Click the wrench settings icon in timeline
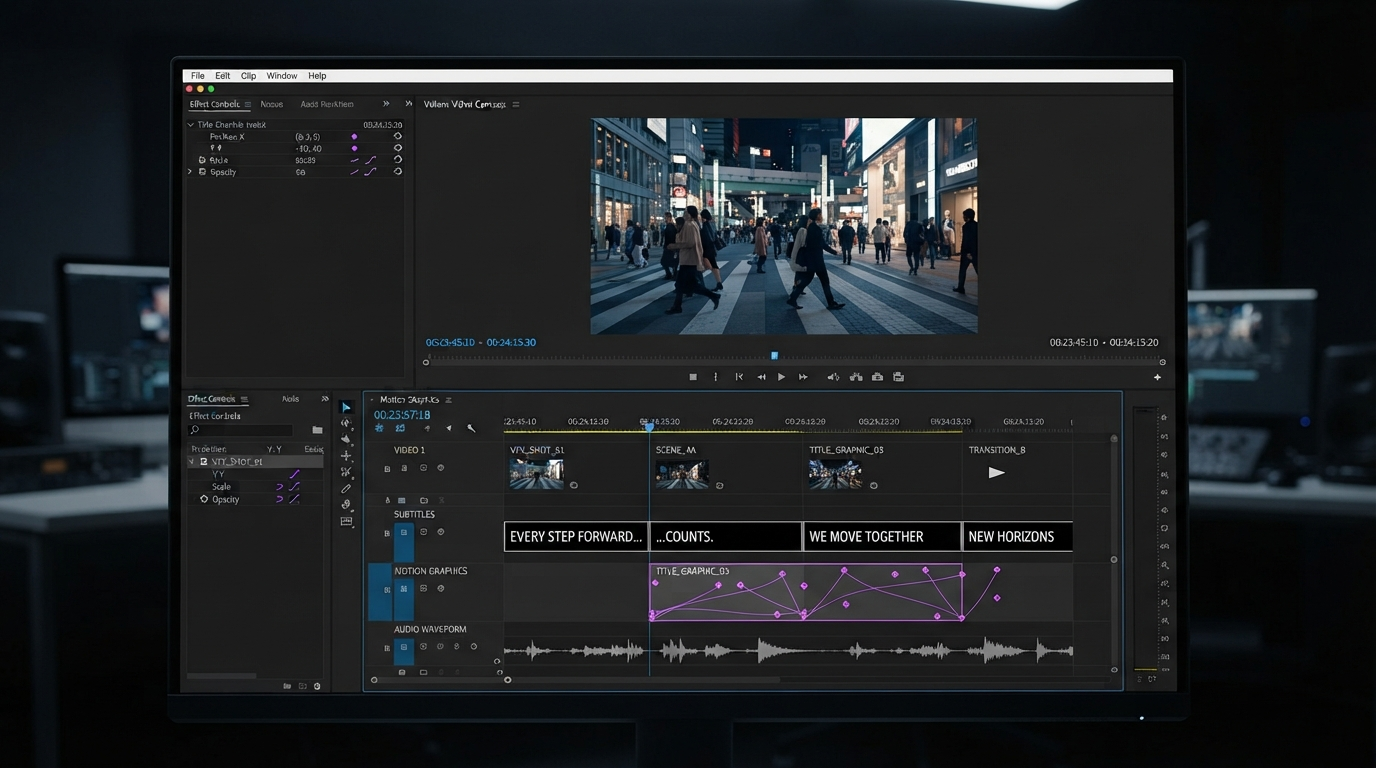Screen dimensions: 1376x768 coord(471,428)
